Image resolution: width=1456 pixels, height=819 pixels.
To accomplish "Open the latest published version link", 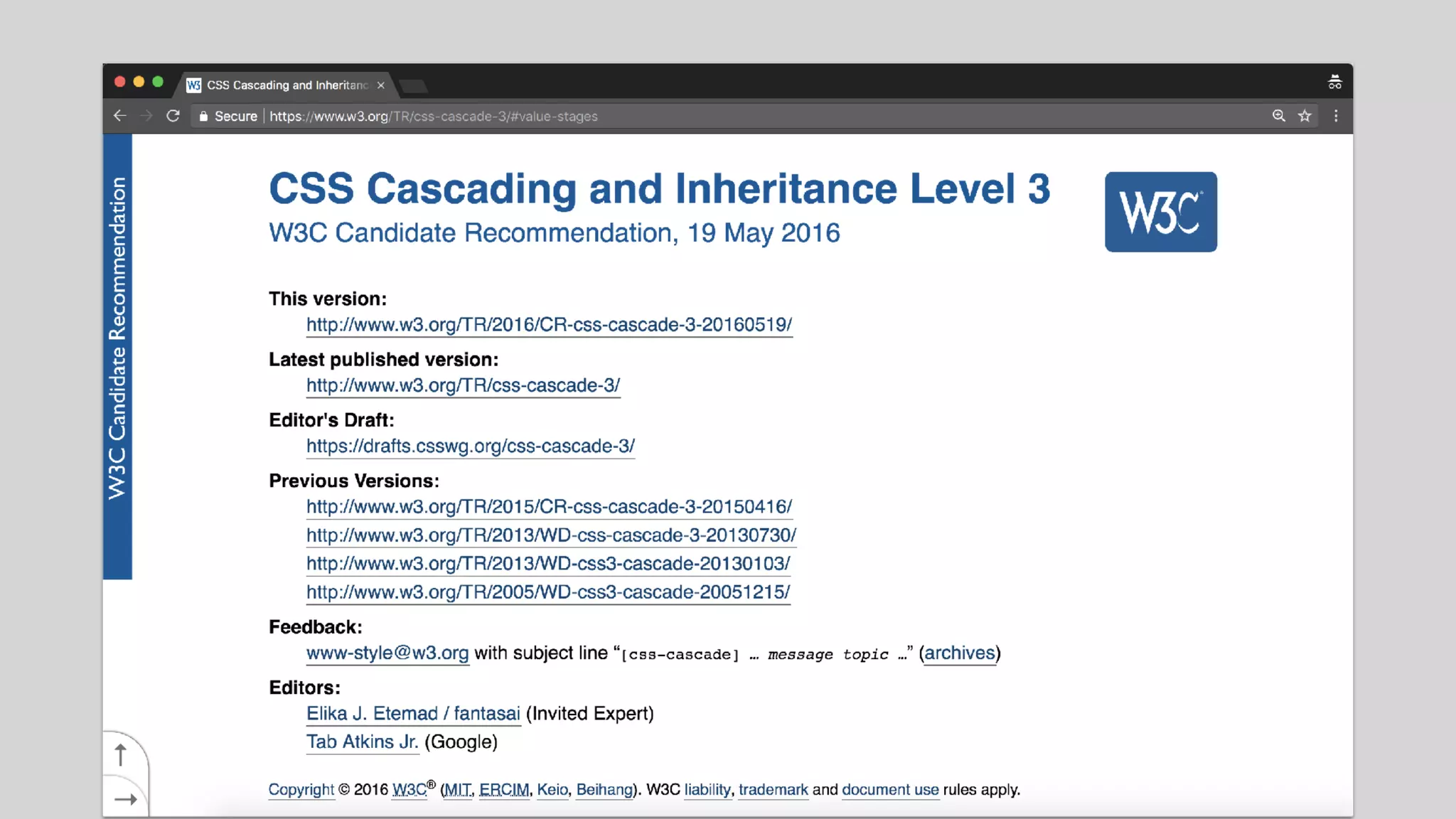I will coord(463,385).
